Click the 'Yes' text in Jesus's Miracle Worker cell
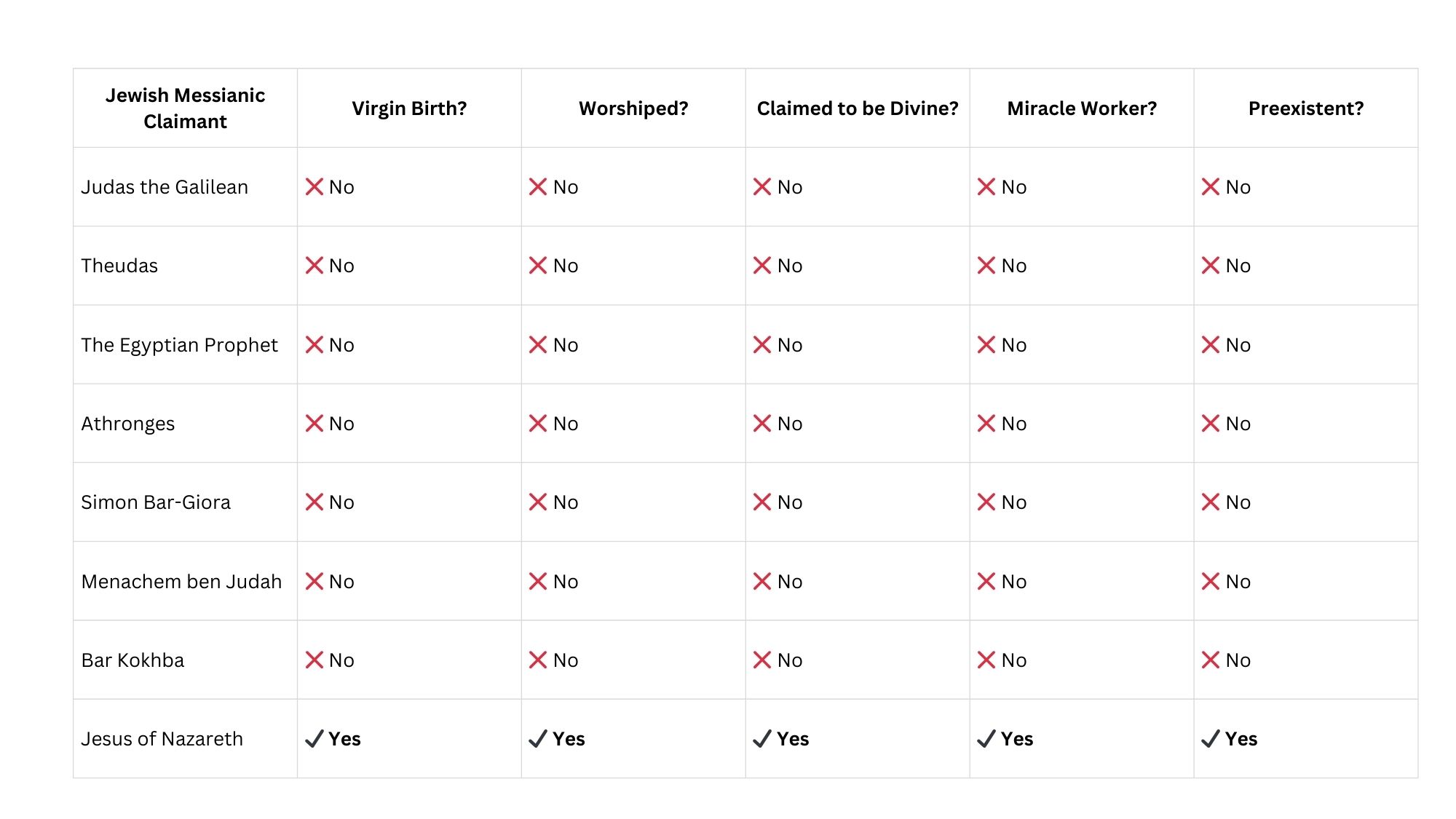Viewport: 1456px width, 819px height. (1017, 739)
